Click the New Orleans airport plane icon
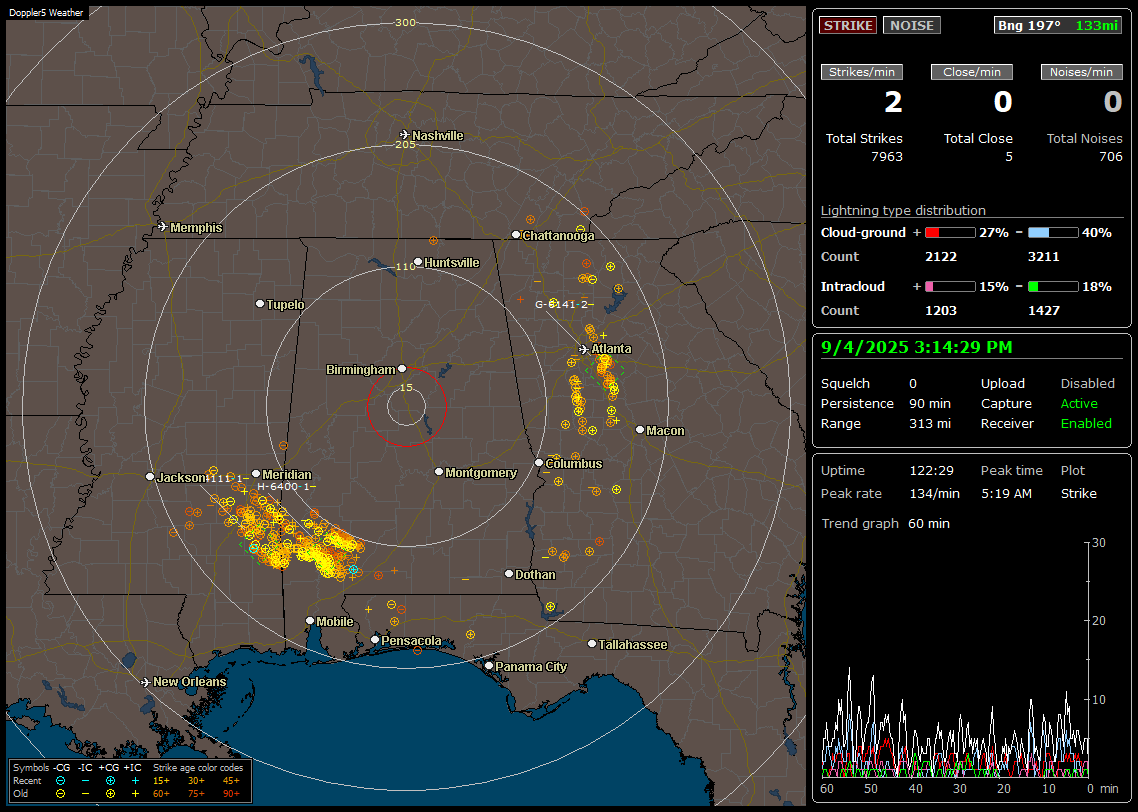The image size is (1138, 812). pos(146,682)
